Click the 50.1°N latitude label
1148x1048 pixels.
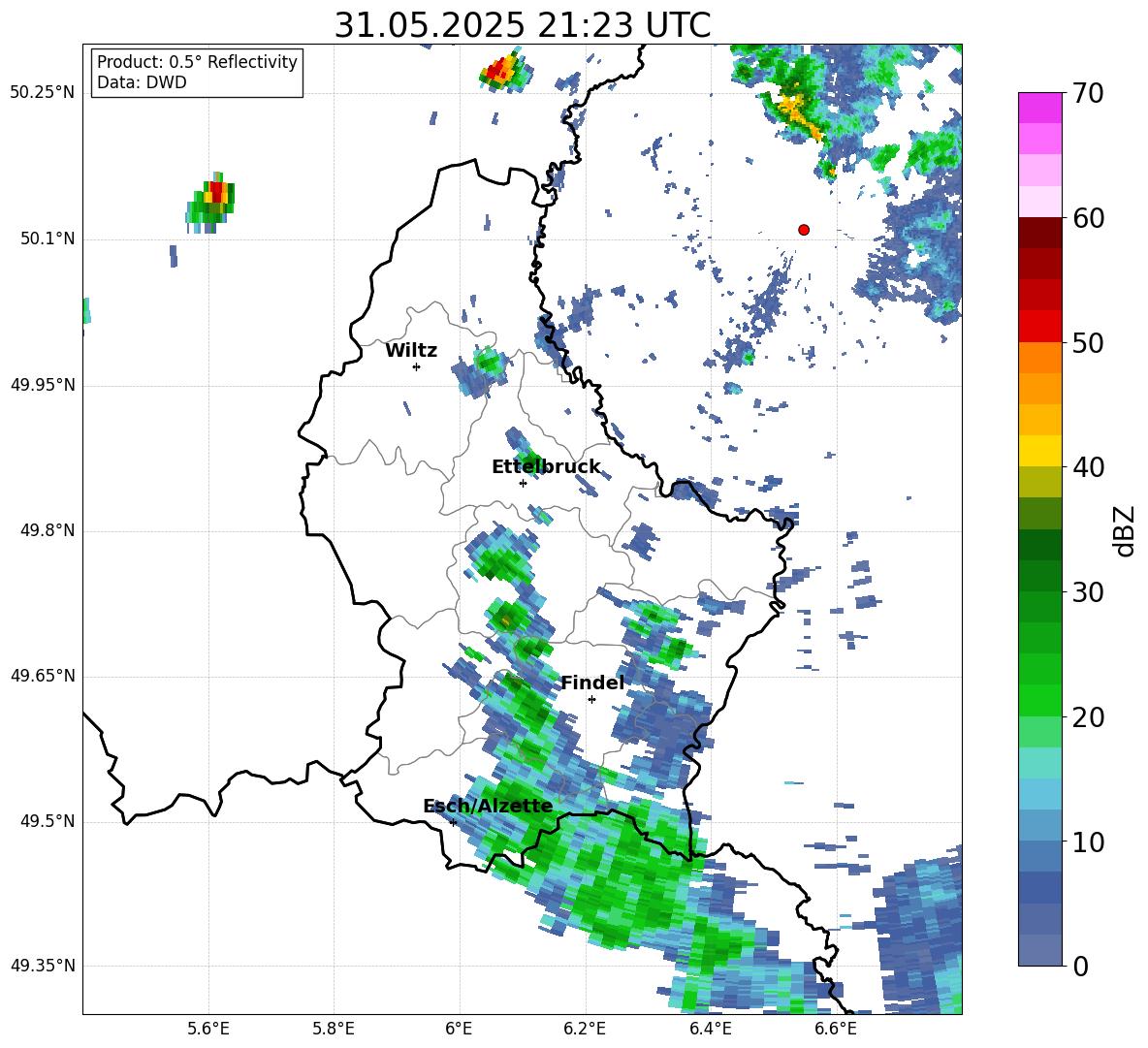click(x=48, y=239)
